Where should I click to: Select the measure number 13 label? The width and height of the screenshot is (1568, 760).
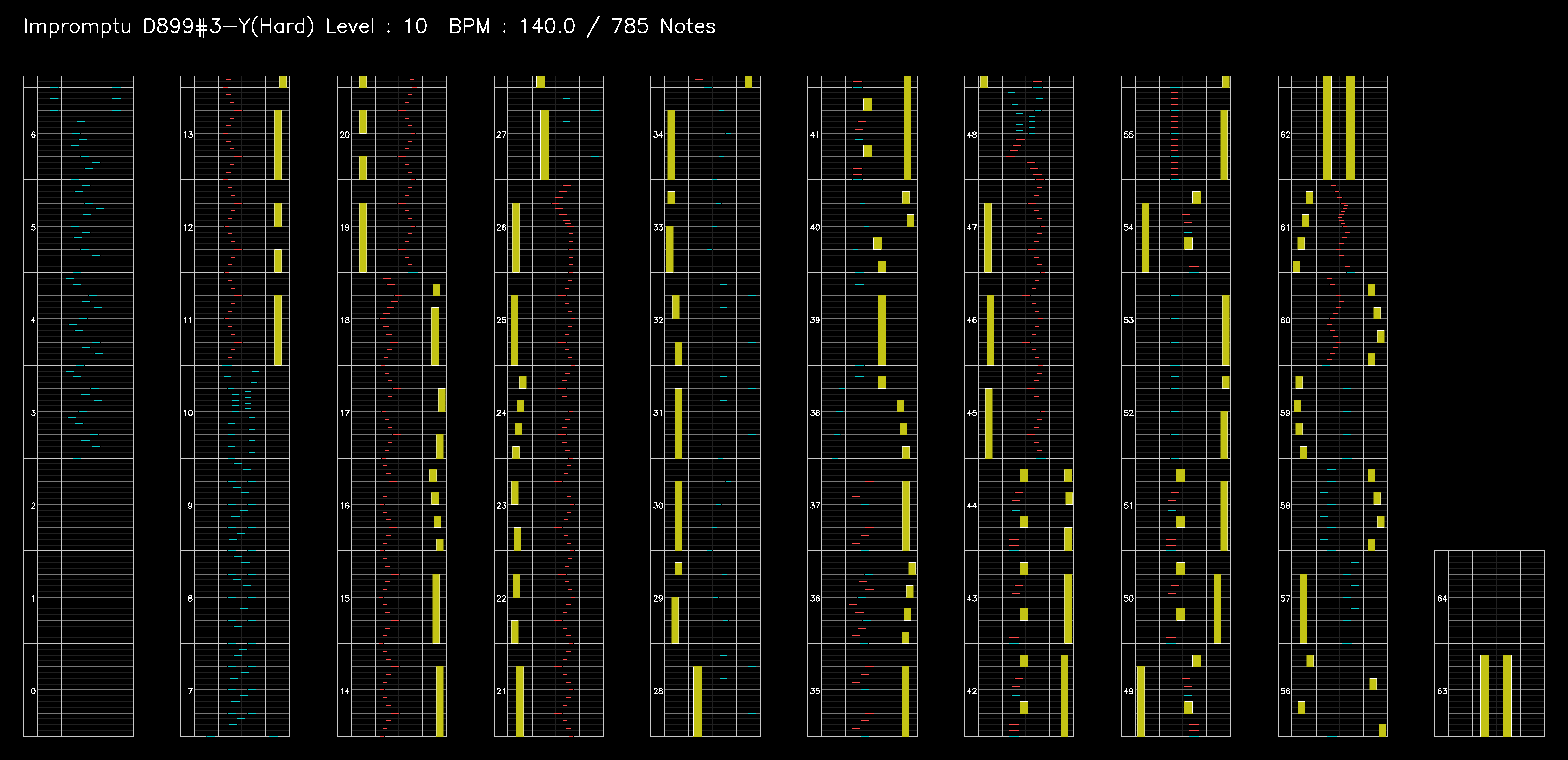point(188,134)
